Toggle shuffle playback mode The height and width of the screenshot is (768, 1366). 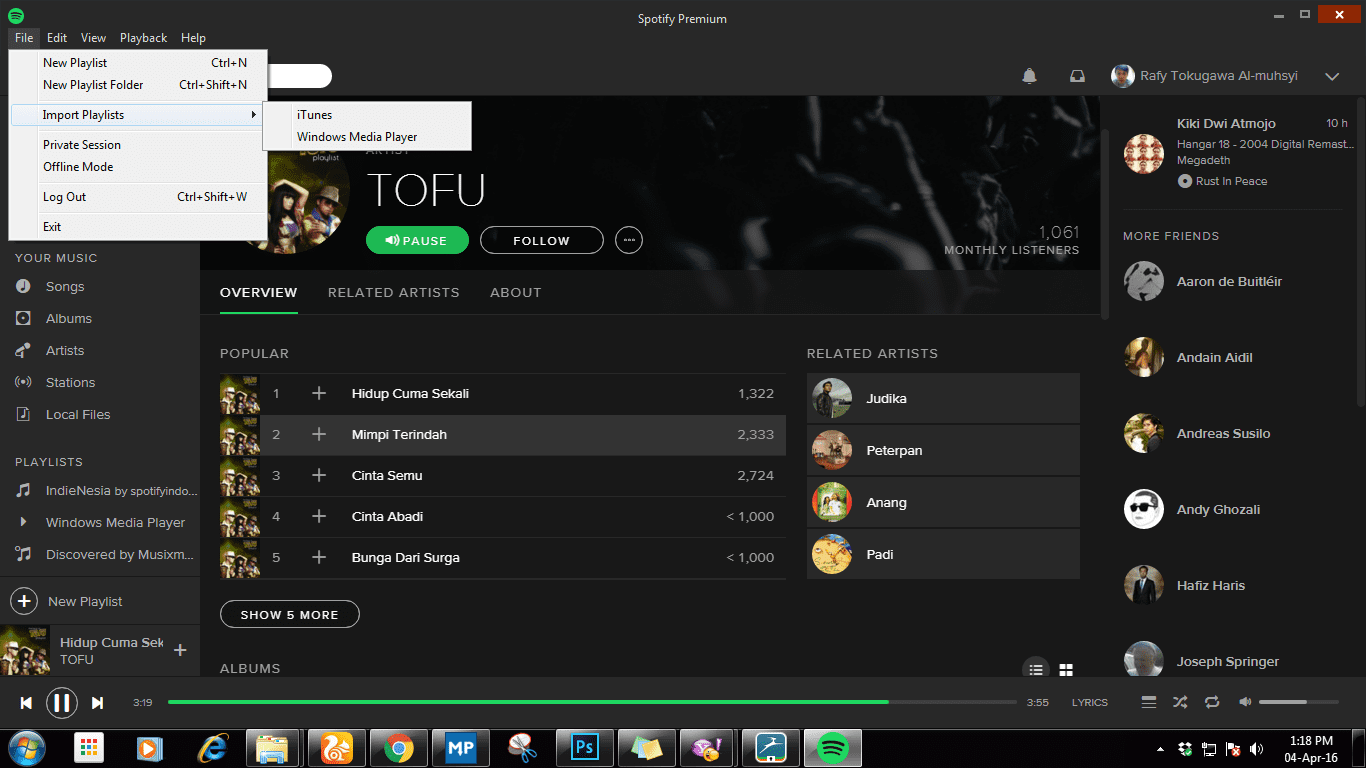click(1180, 702)
